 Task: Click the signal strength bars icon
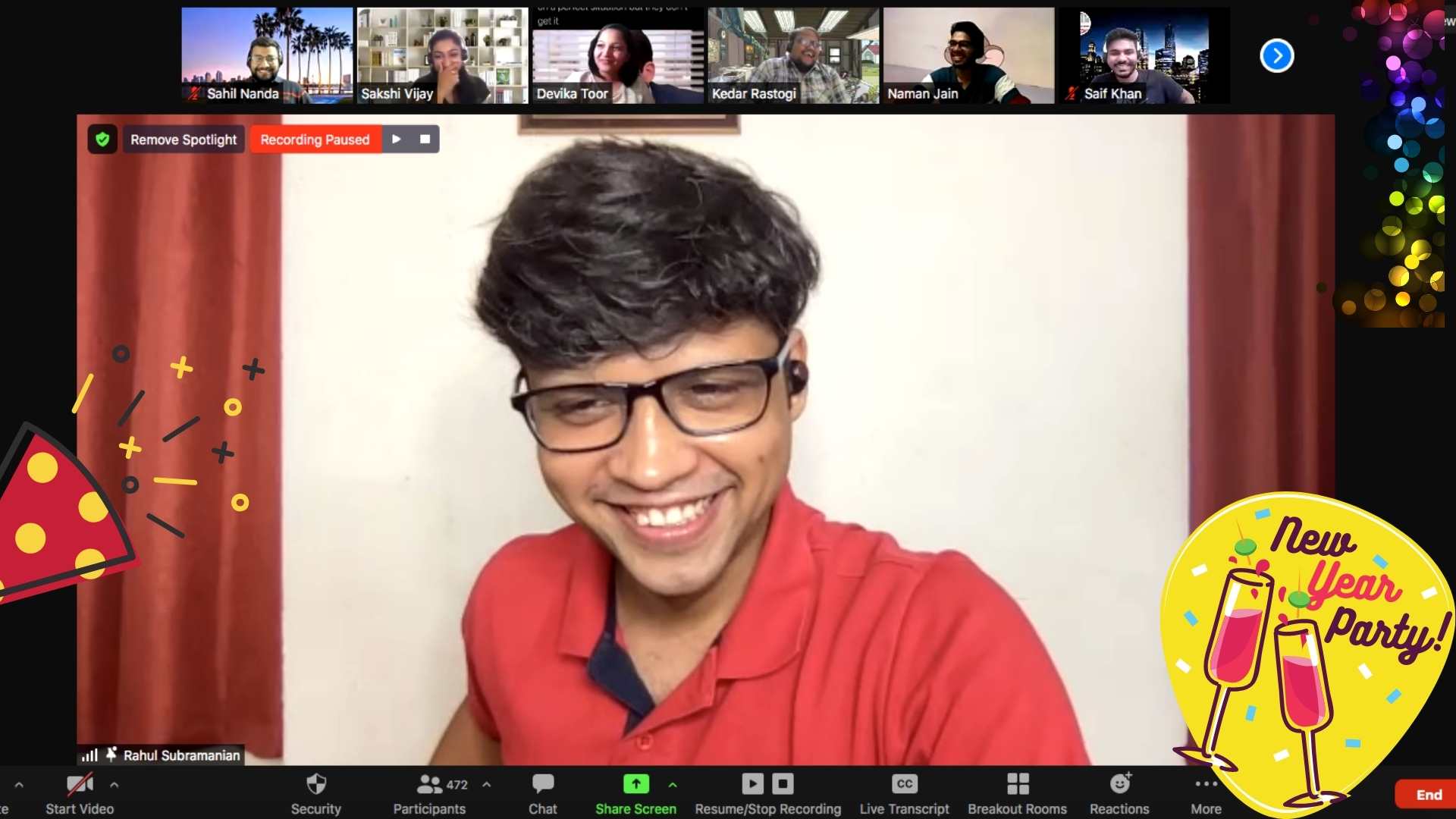click(89, 755)
